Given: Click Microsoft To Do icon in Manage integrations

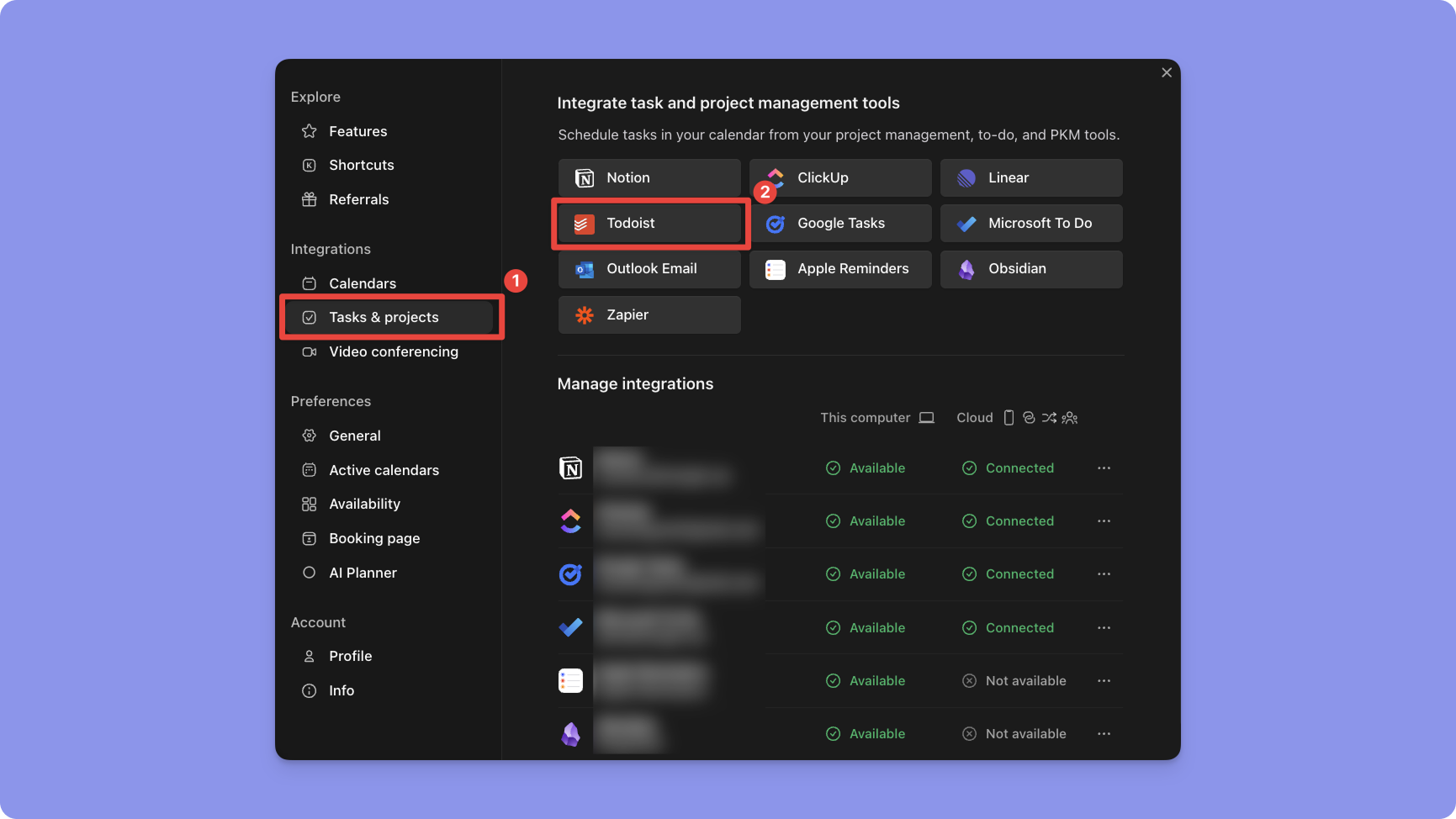Looking at the screenshot, I should pyautogui.click(x=571, y=627).
